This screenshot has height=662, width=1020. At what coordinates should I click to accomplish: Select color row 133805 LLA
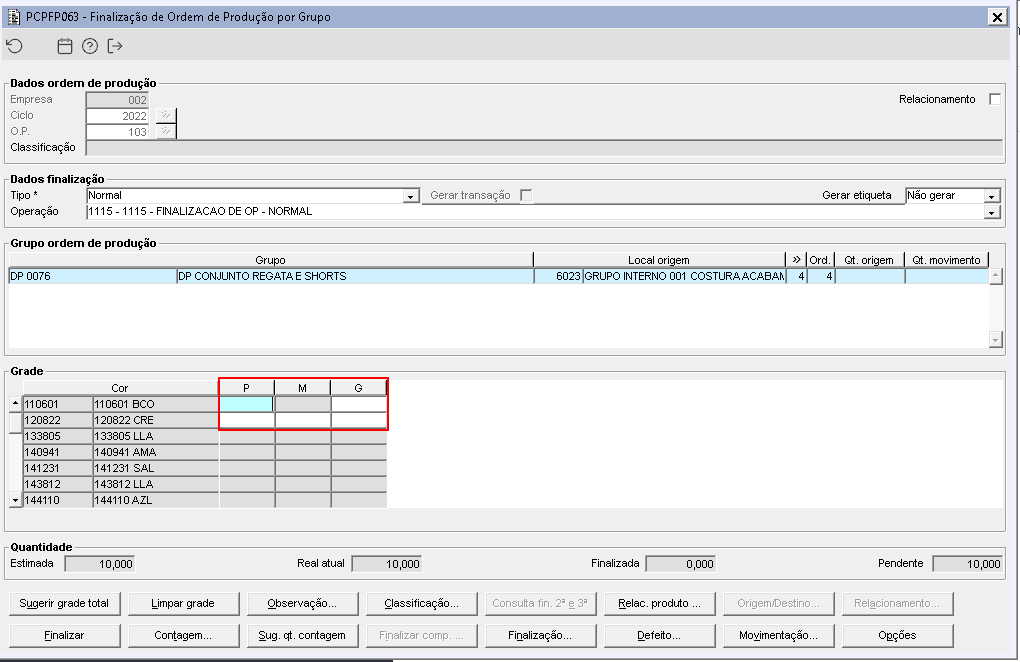click(120, 436)
